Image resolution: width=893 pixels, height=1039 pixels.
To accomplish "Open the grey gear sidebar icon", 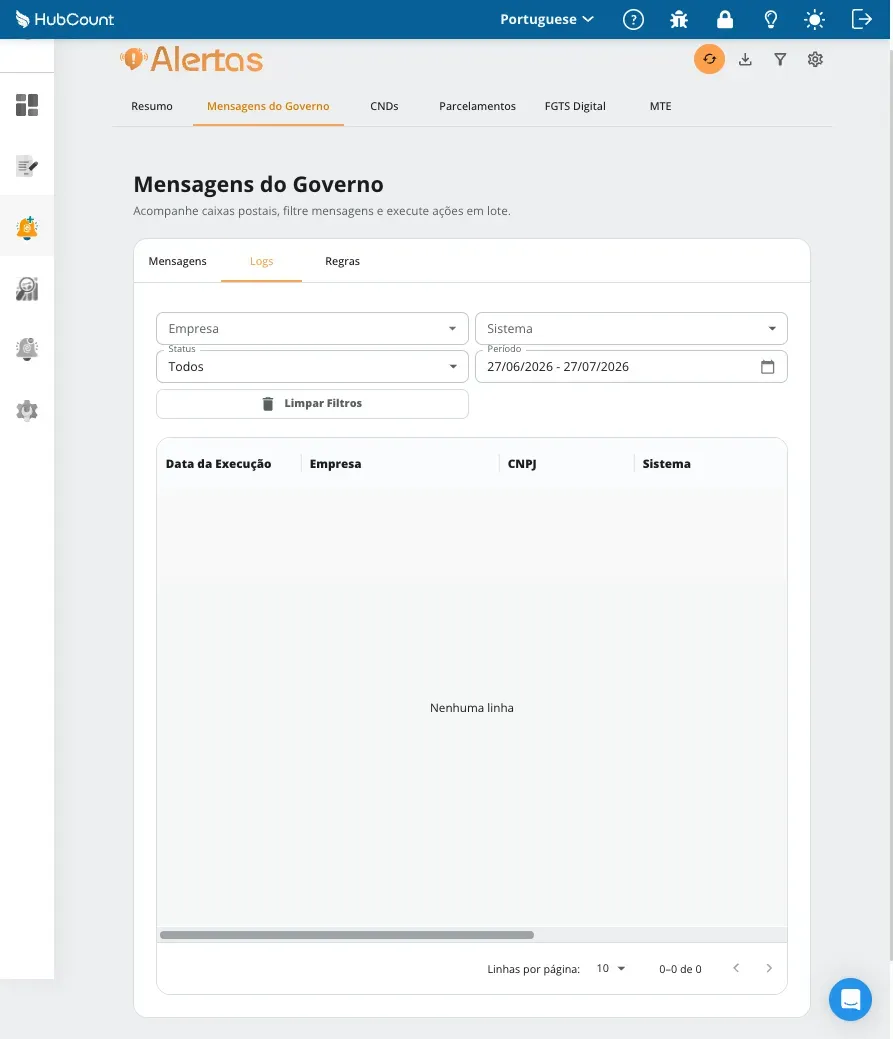I will point(27,410).
